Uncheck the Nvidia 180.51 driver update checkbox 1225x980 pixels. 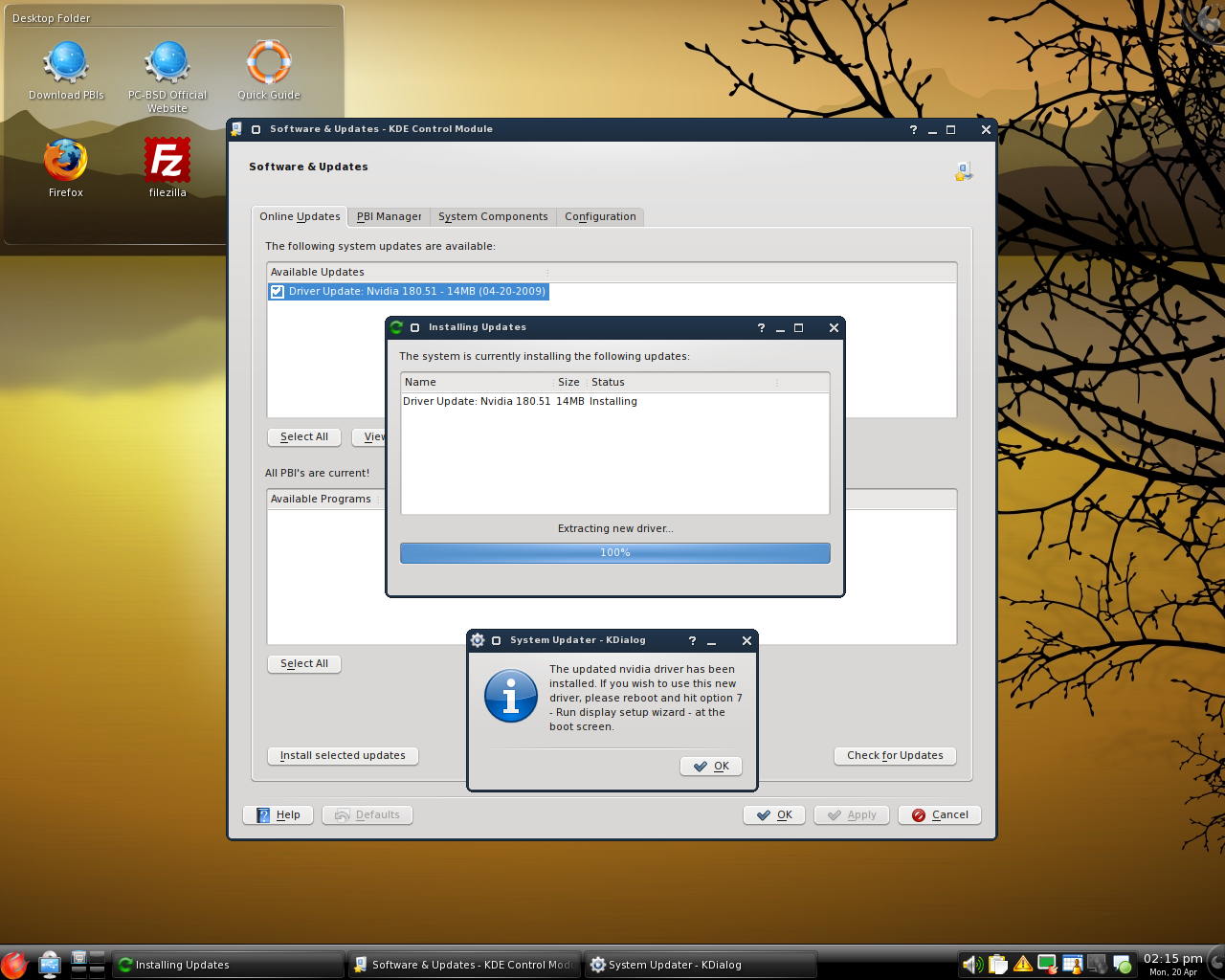click(278, 292)
